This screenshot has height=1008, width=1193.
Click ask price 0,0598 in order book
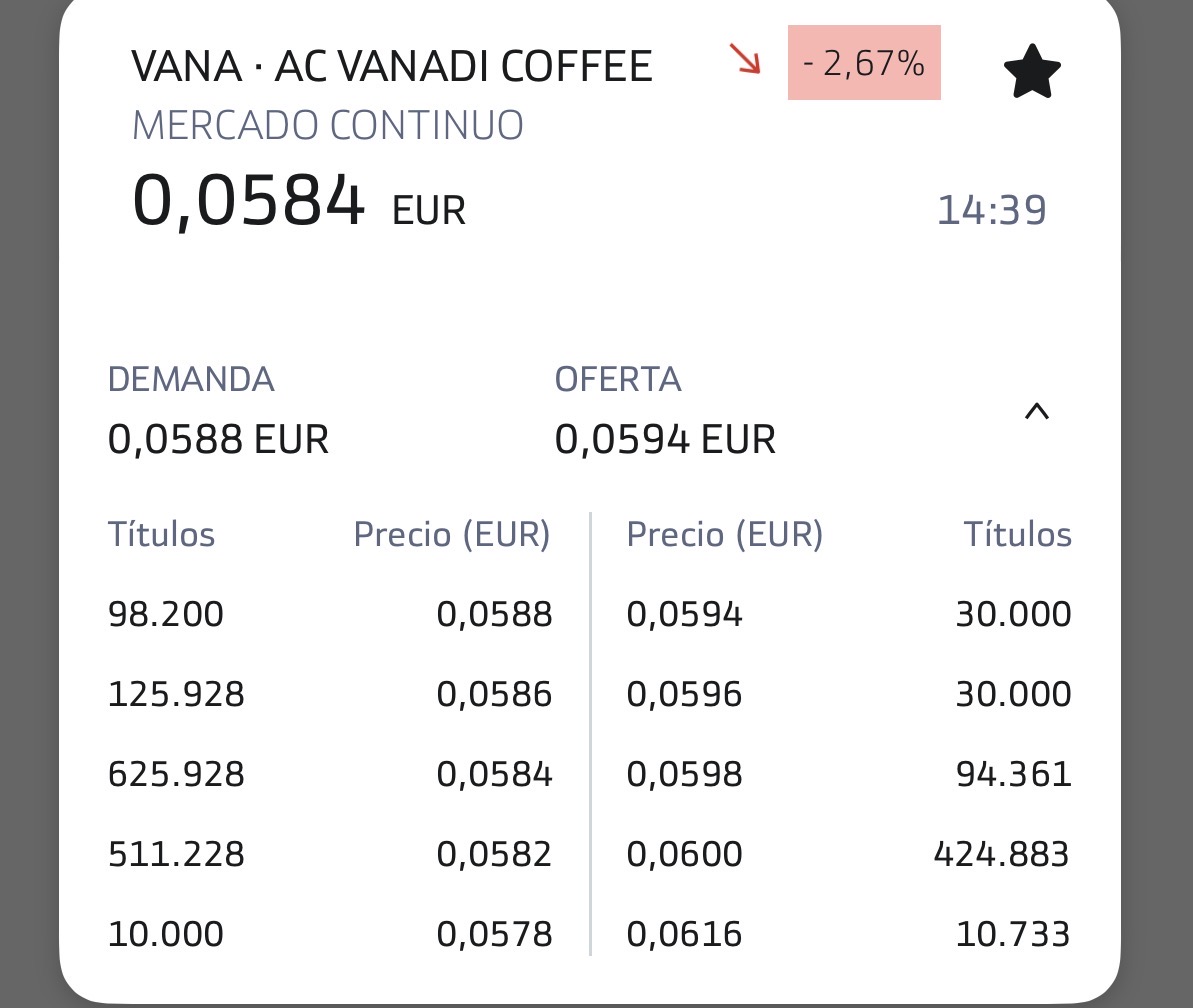(x=684, y=774)
